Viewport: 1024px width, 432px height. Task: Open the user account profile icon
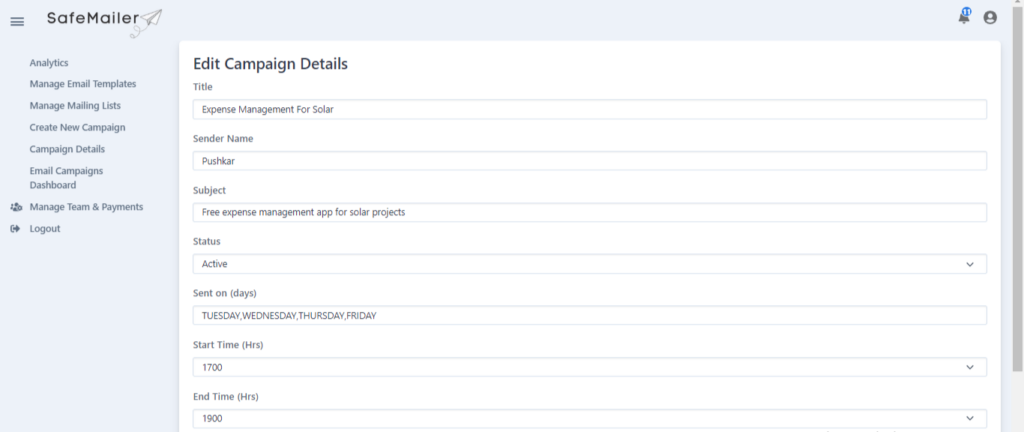coord(990,18)
